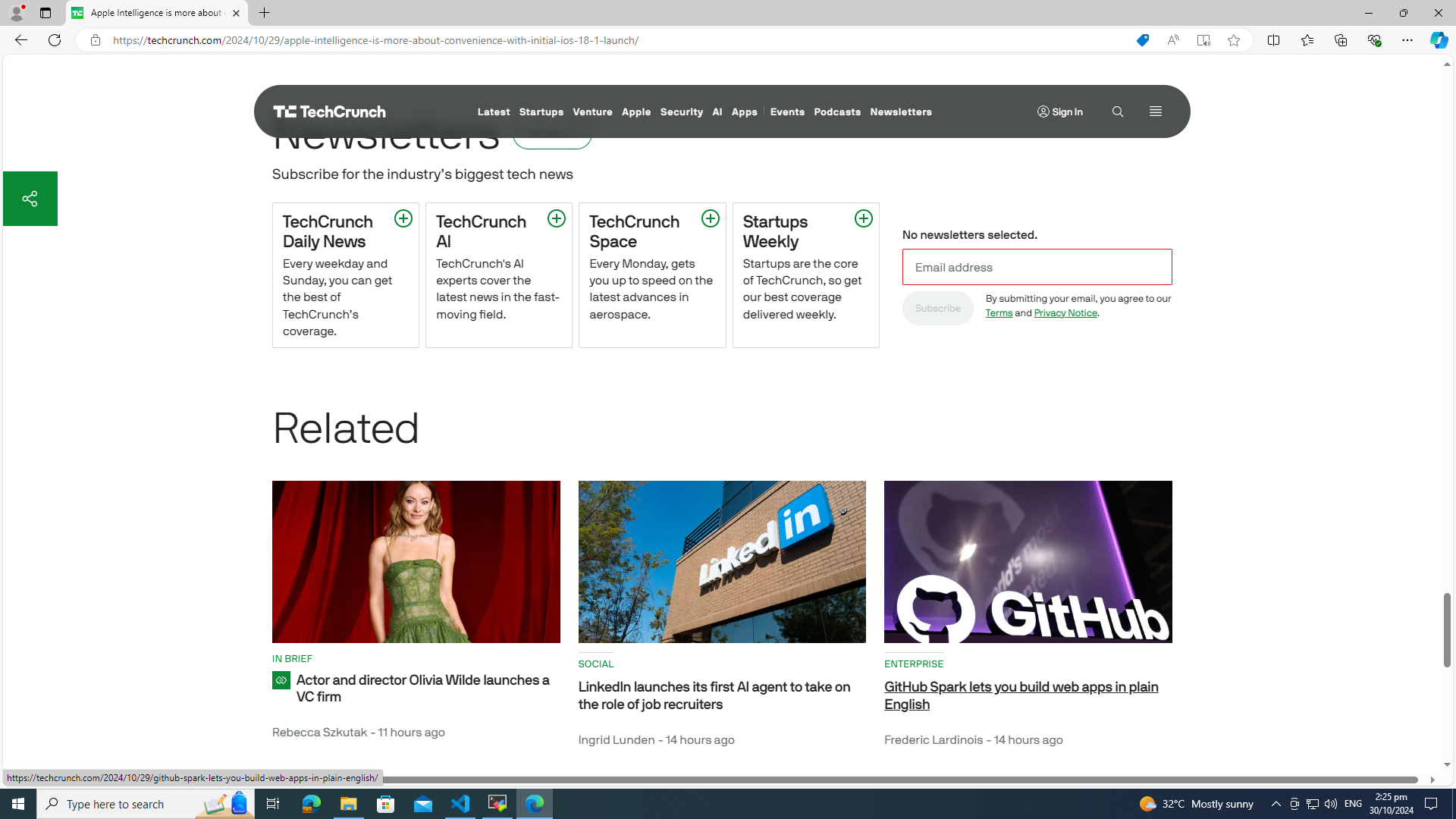Start Read aloud from address bar

pyautogui.click(x=1172, y=40)
